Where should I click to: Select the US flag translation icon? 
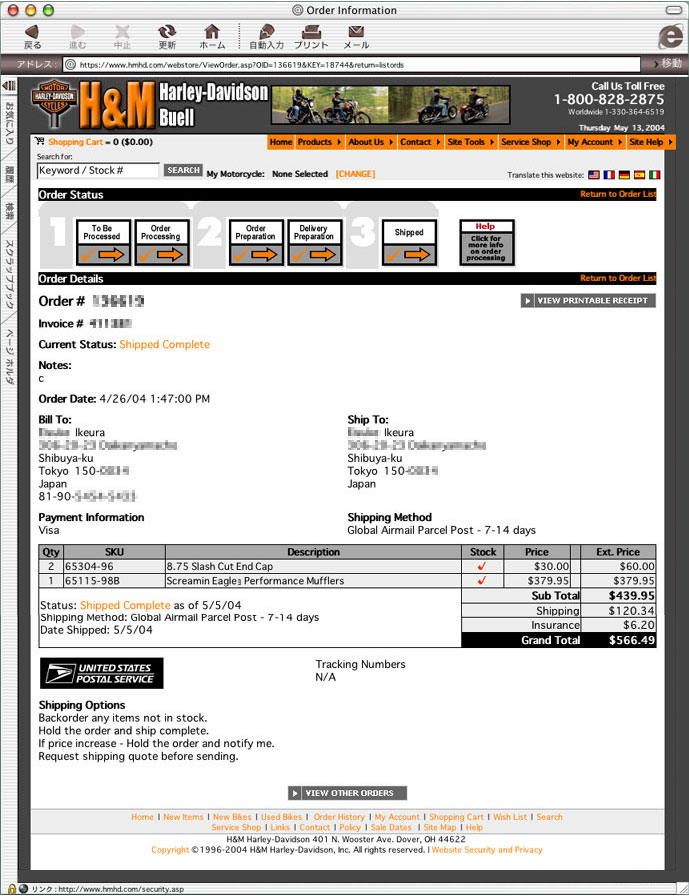pos(594,175)
